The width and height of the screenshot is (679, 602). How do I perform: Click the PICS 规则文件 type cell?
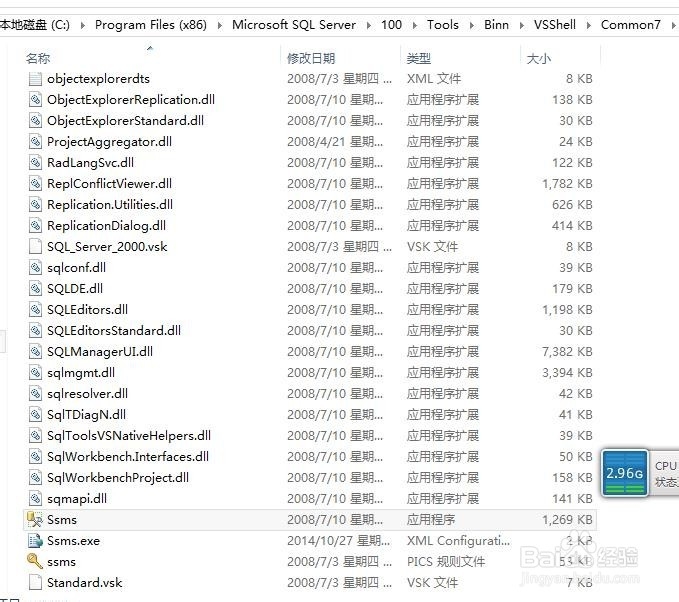tap(446, 562)
